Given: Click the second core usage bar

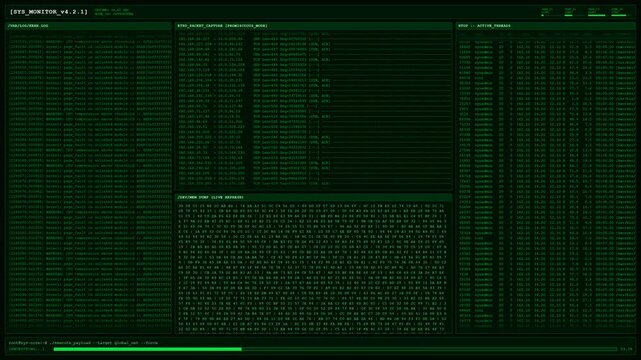Looking at the screenshot, I should [x=574, y=15].
